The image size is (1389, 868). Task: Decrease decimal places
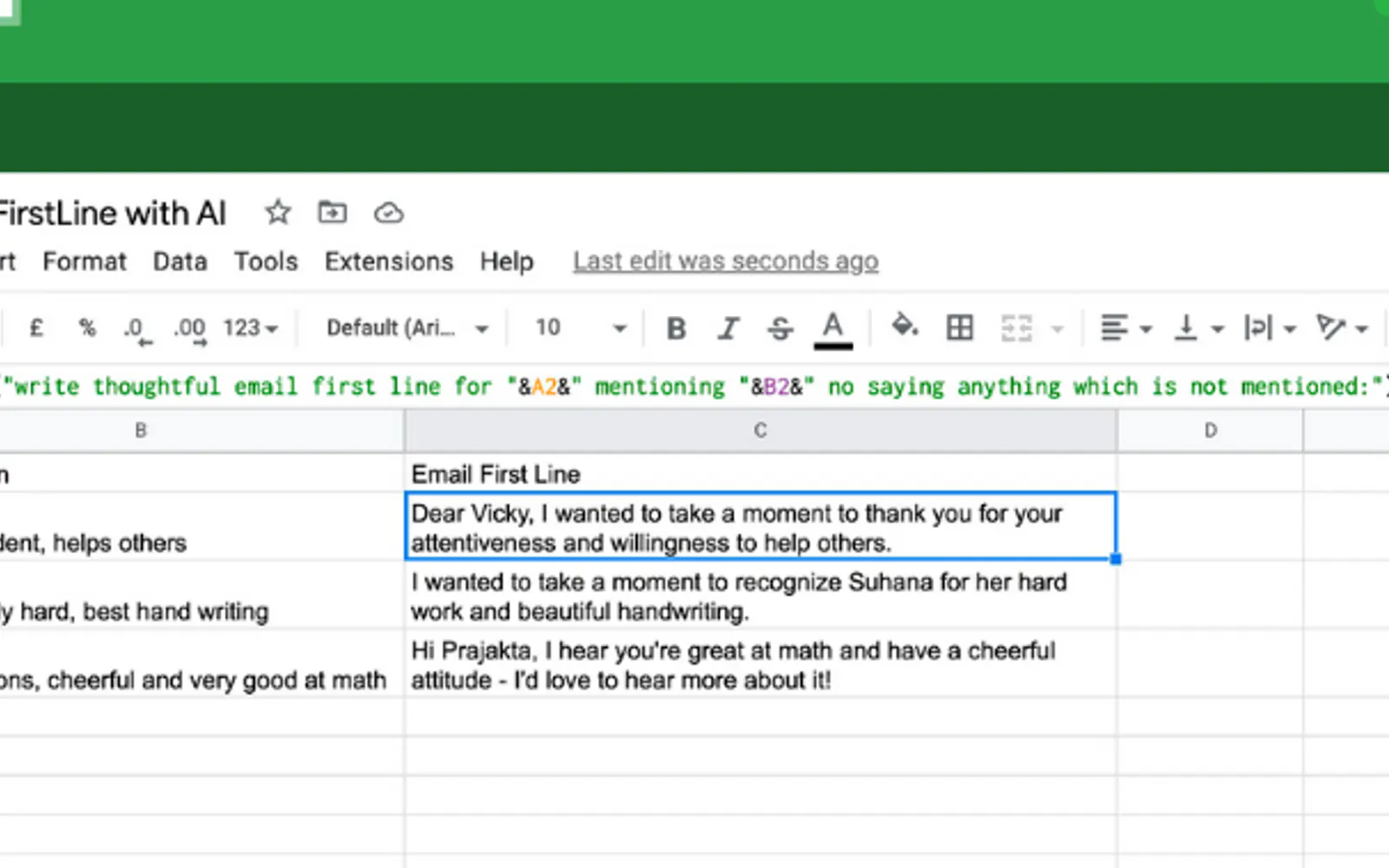point(137,330)
